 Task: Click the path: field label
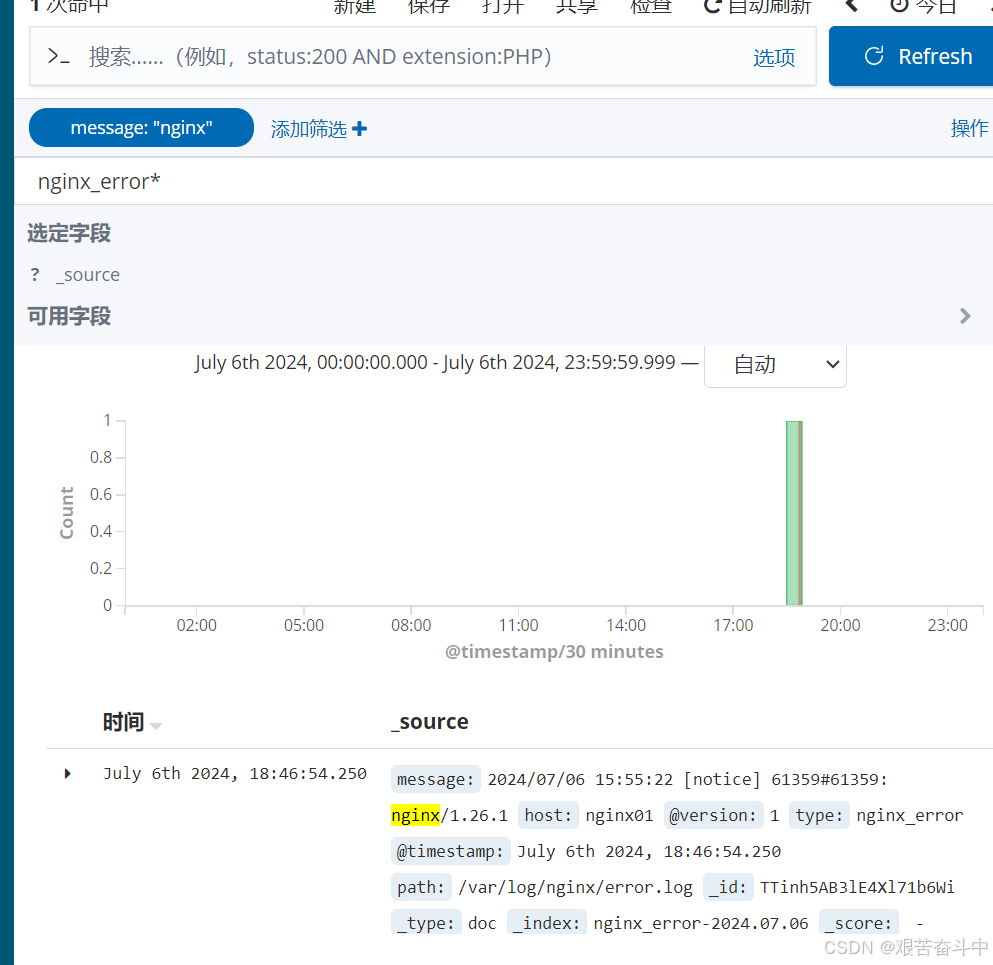pyautogui.click(x=421, y=887)
